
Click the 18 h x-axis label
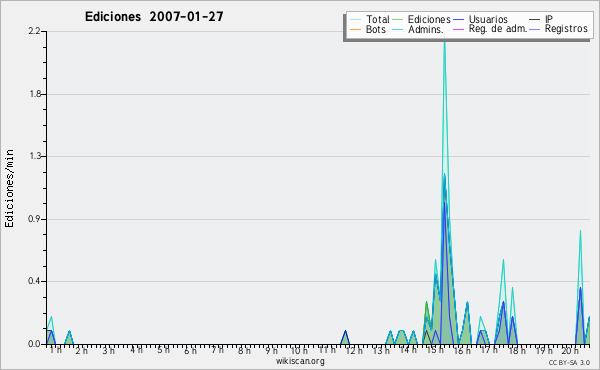517,350
